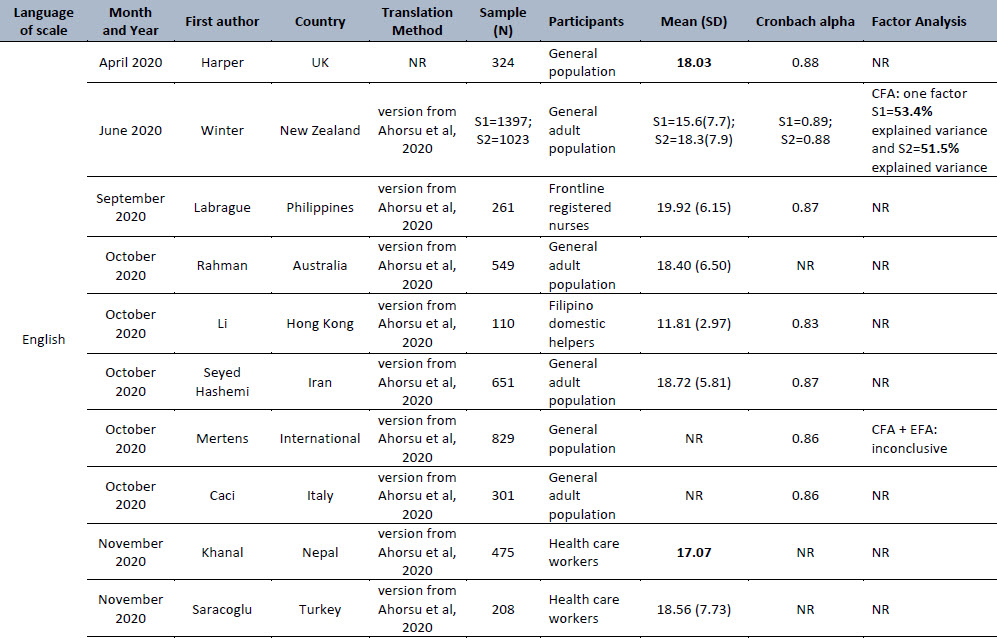Select the 'Month and Year' header cell

130,21
